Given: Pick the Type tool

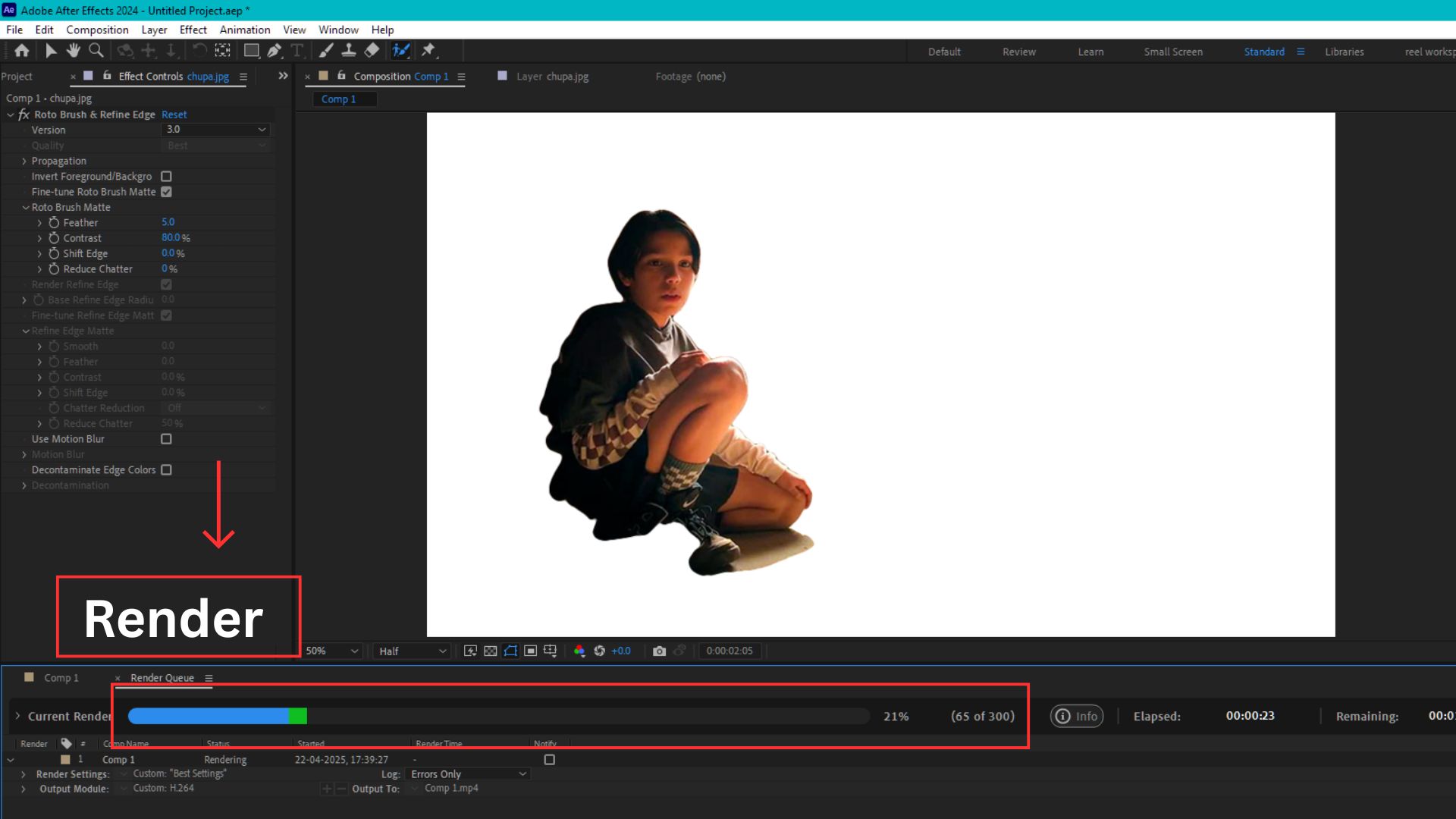Looking at the screenshot, I should (297, 50).
